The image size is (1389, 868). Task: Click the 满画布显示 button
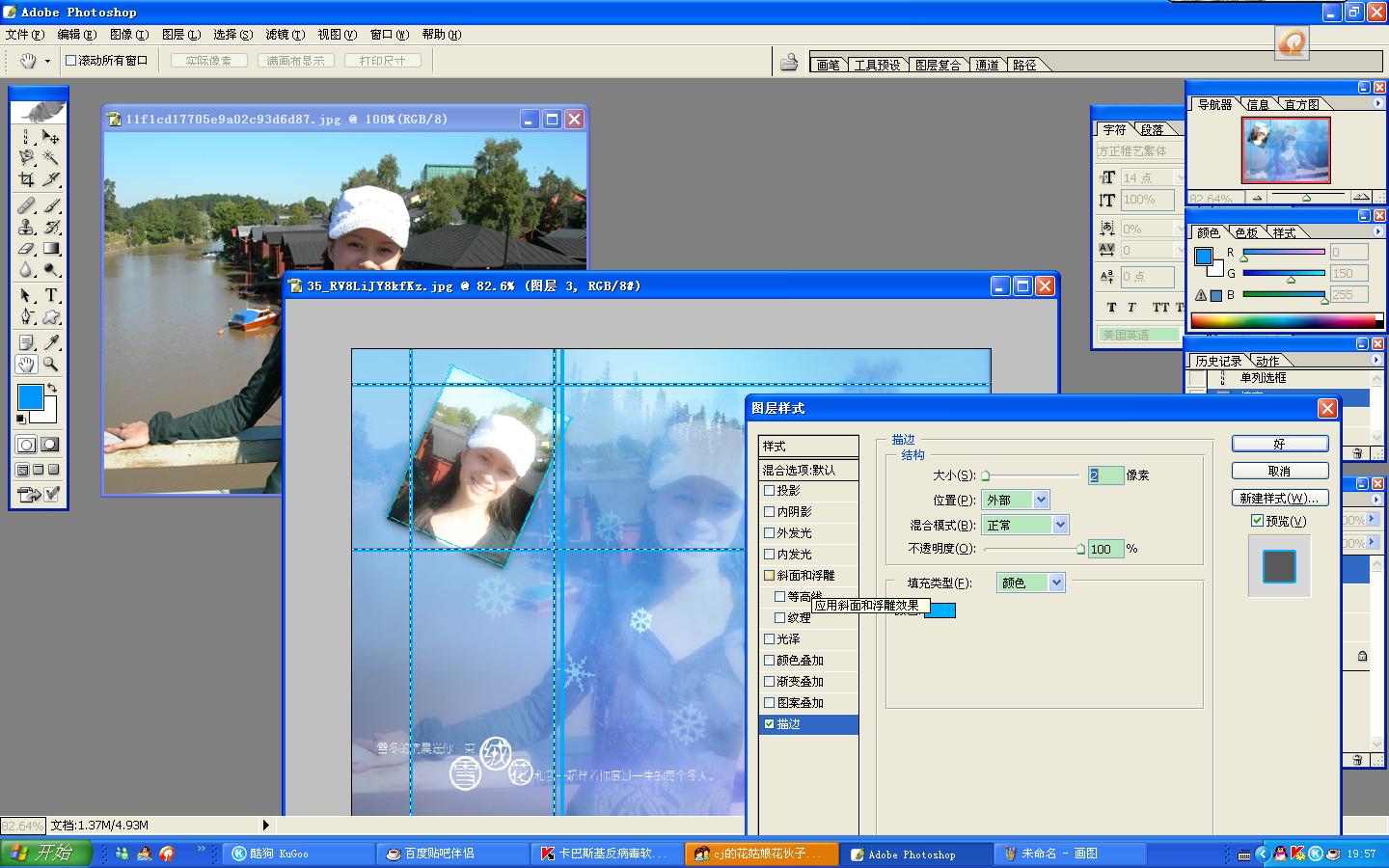pos(296,60)
